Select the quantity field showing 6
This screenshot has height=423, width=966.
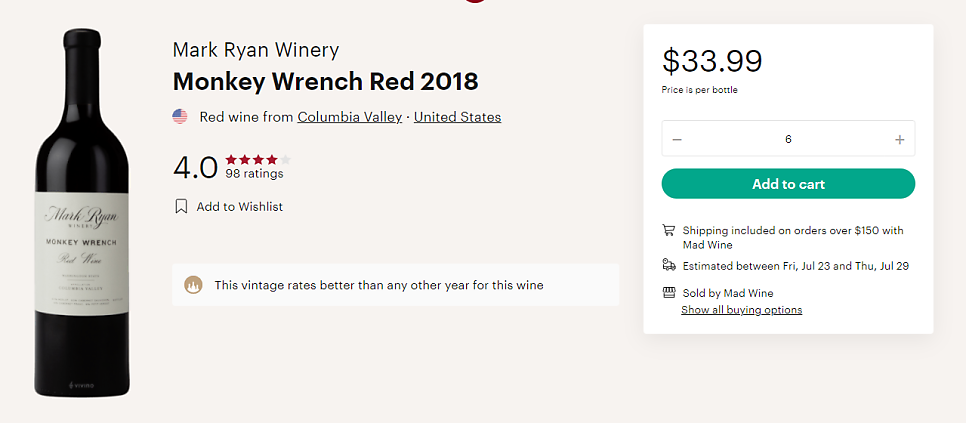coord(788,139)
